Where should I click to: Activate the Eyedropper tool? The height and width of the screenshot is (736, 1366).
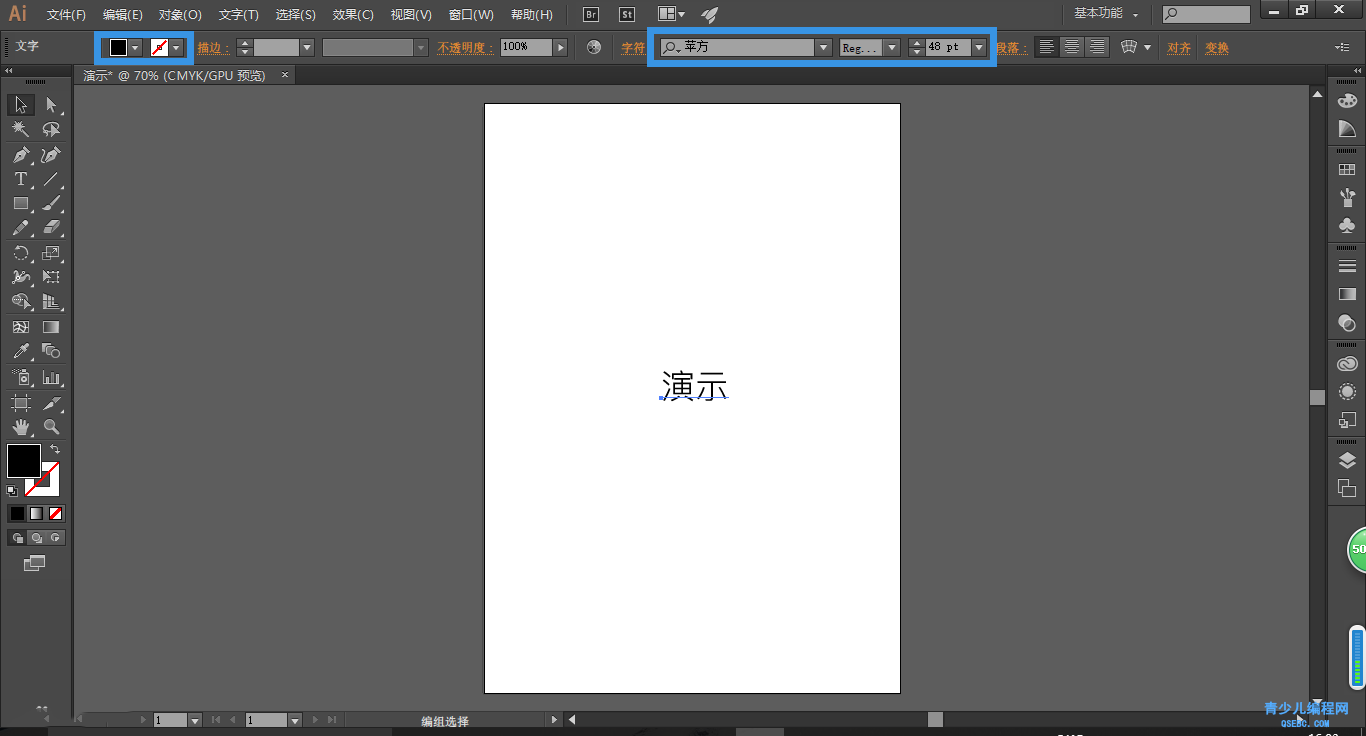[20, 352]
